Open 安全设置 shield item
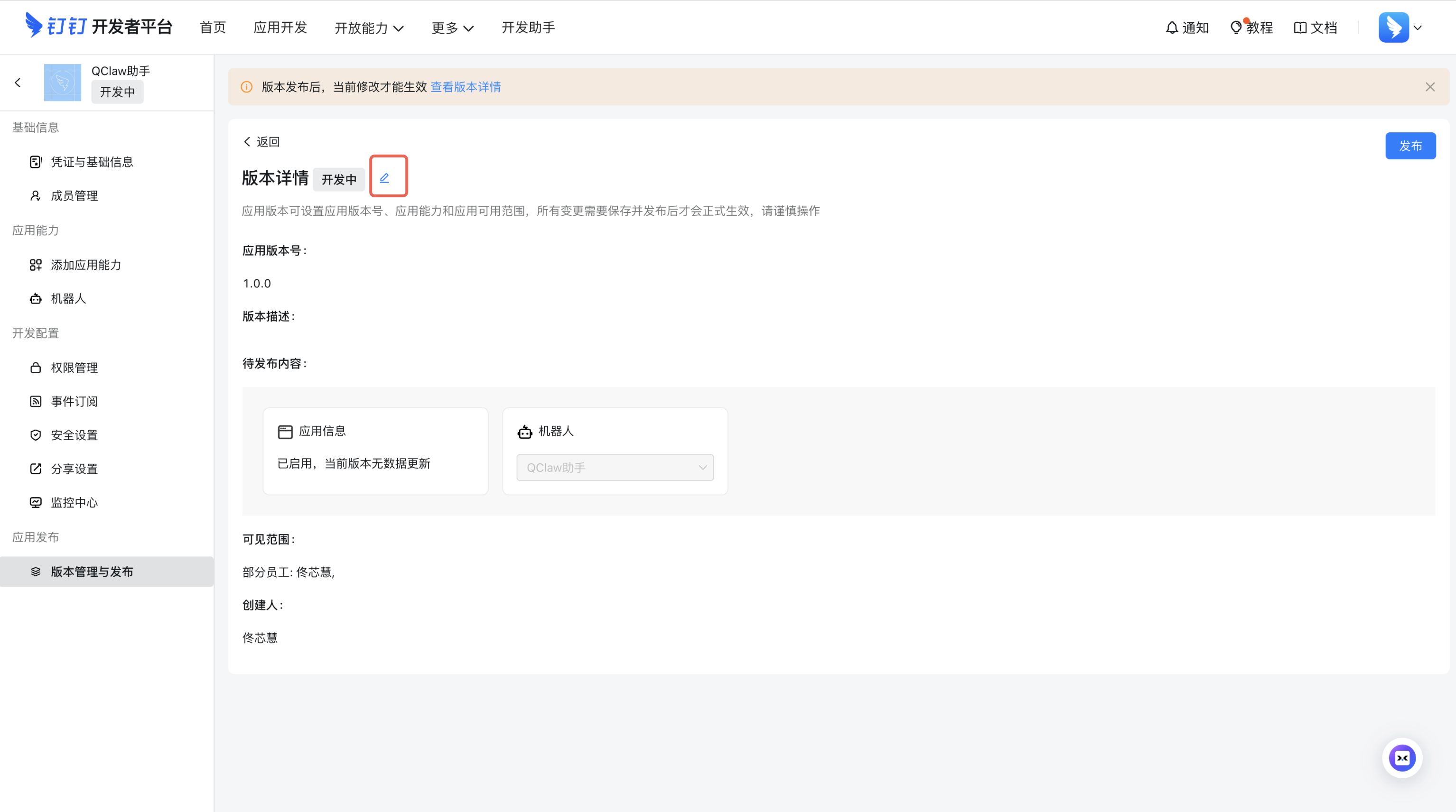This screenshot has width=1456, height=812. [x=74, y=435]
